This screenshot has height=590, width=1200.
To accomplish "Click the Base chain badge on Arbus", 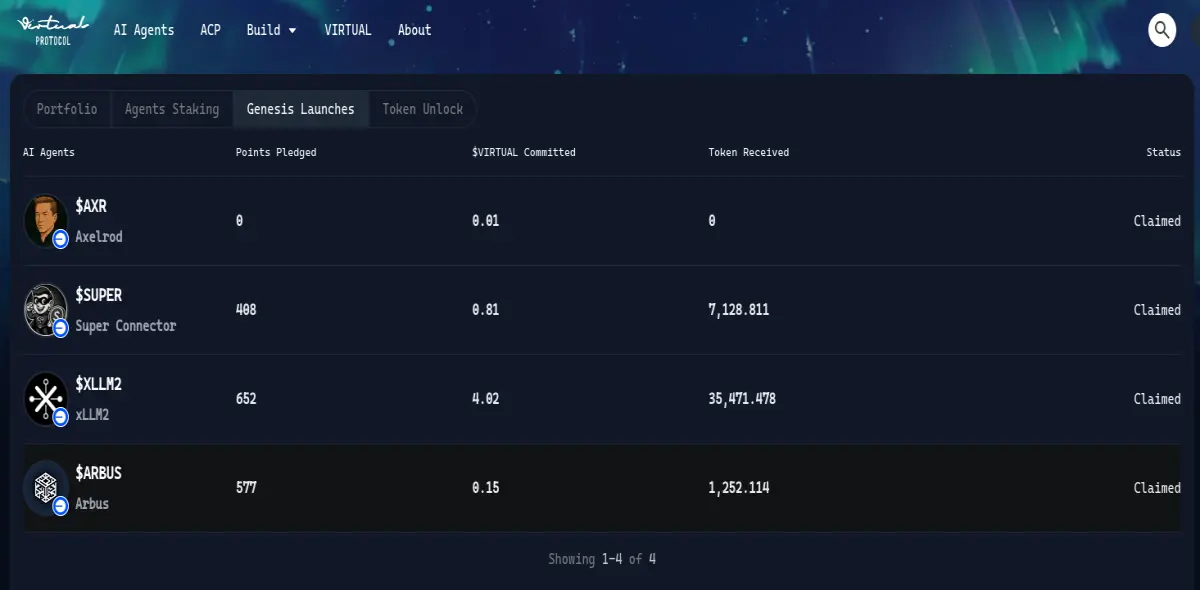I will pos(60,505).
